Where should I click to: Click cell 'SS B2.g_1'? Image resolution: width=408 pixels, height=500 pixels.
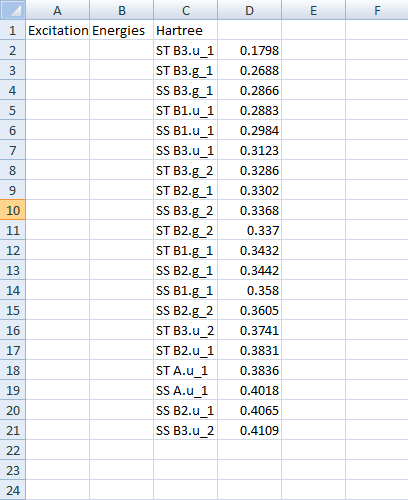185,270
